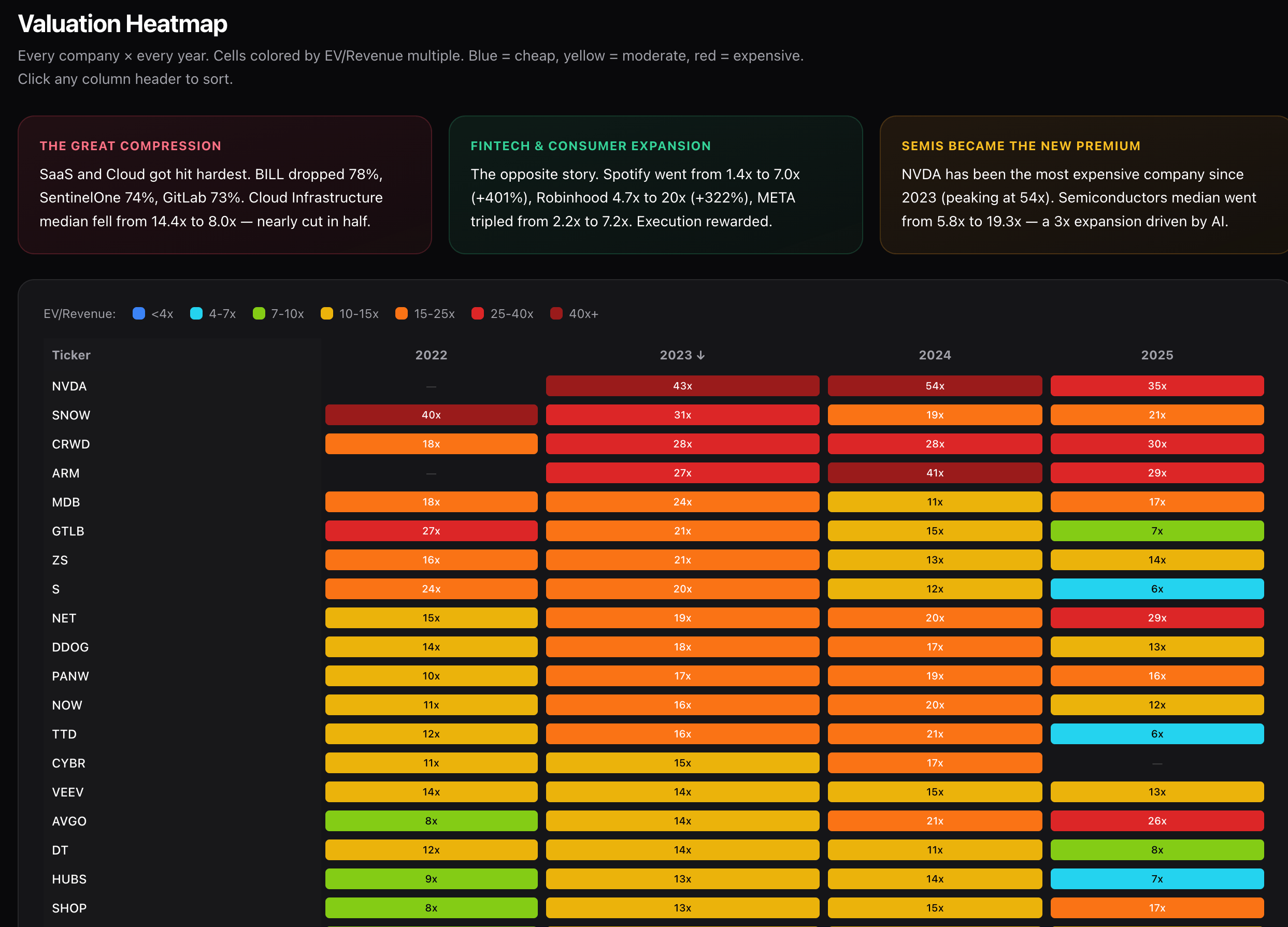The width and height of the screenshot is (1288, 927).
Task: Select the NVDA ticker label
Action: (x=69, y=386)
